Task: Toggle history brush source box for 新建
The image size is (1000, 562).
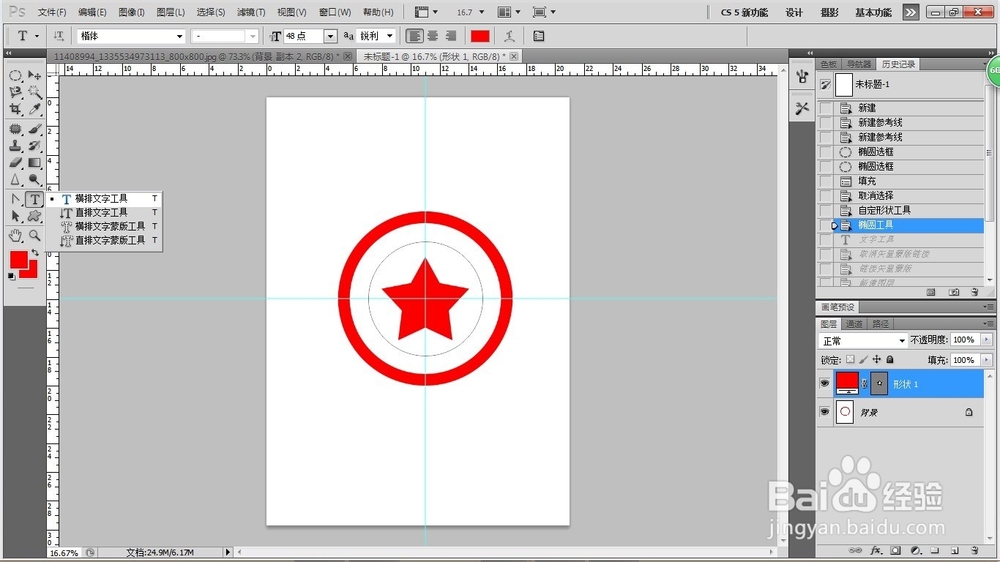Action: point(826,107)
